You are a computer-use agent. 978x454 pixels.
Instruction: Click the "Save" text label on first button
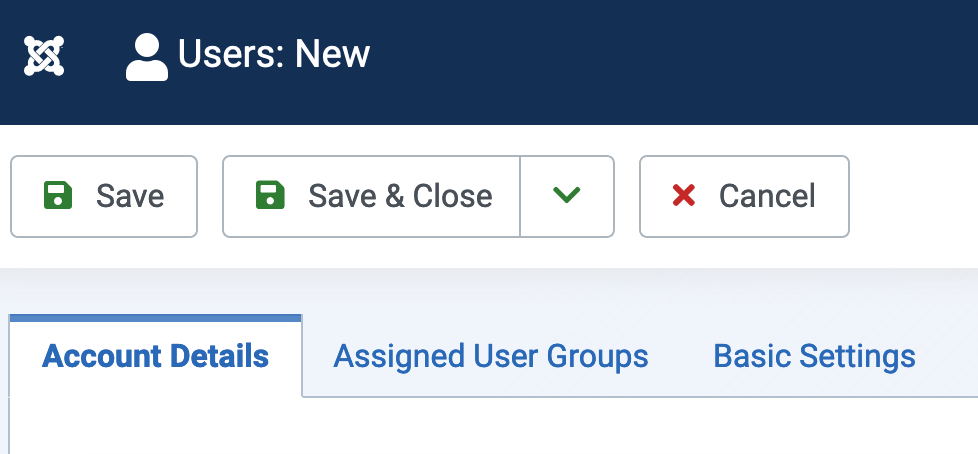130,196
